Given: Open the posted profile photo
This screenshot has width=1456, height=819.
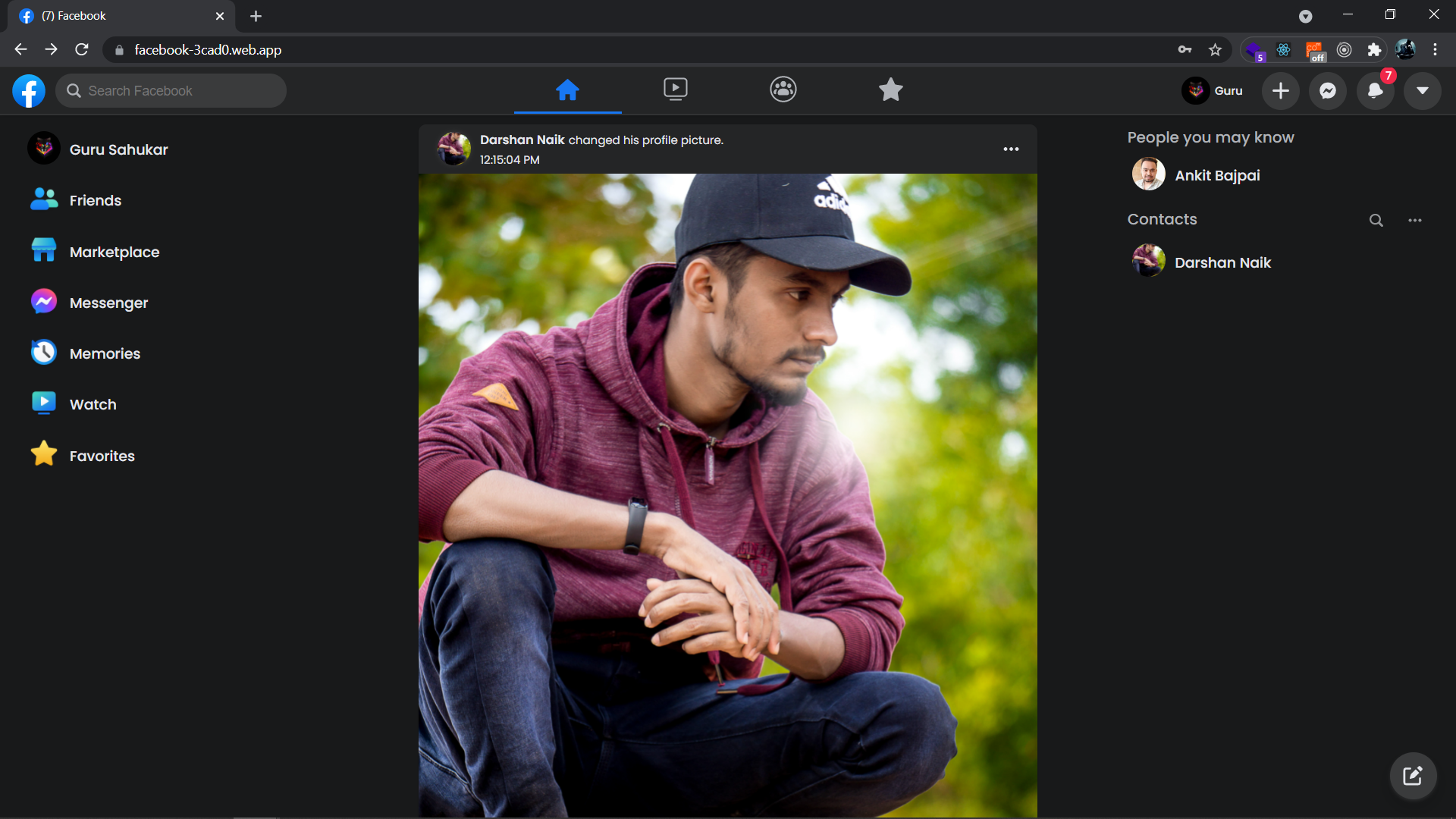Looking at the screenshot, I should (728, 496).
